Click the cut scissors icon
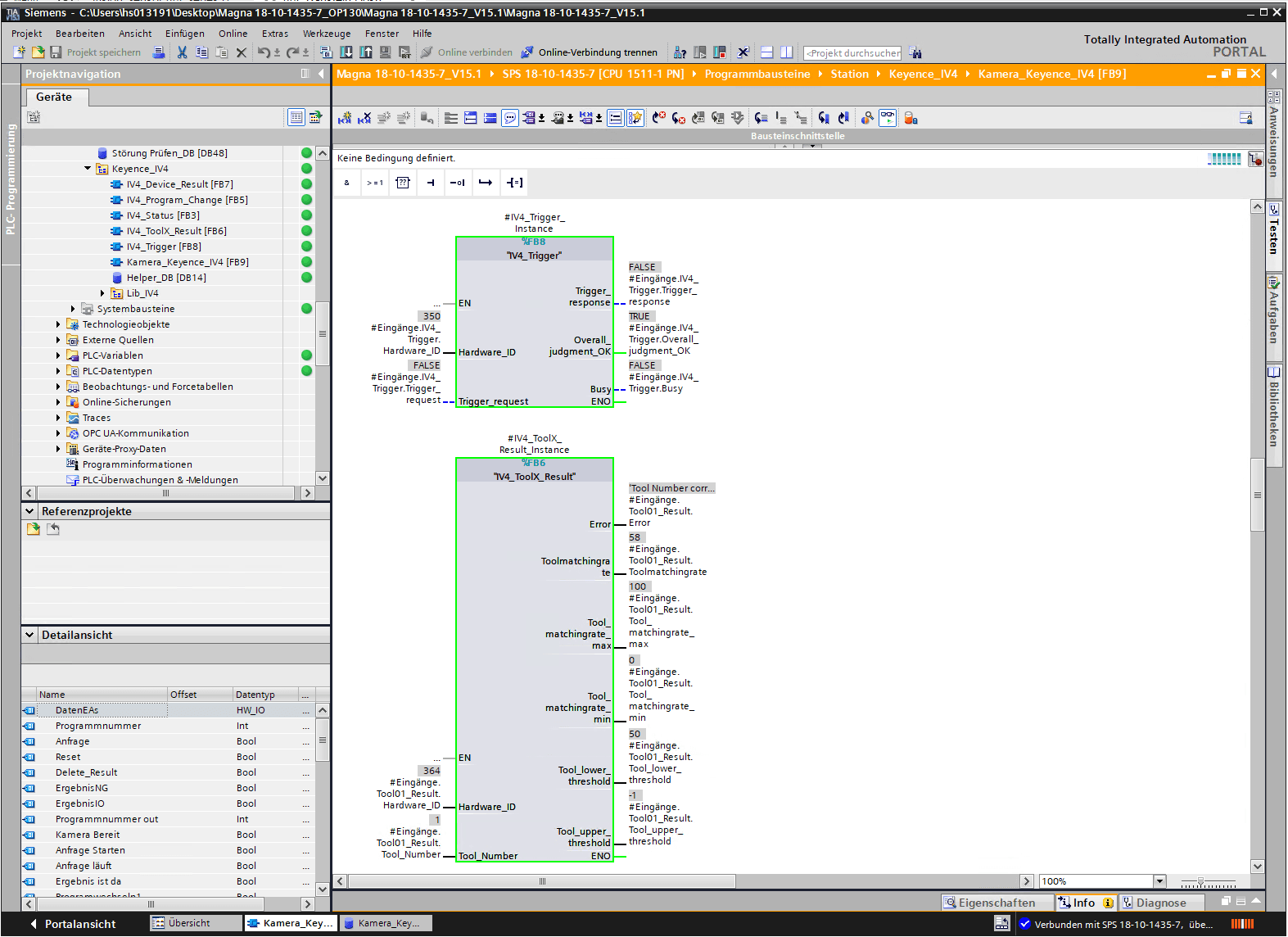Viewport: 1288px width, 937px height. click(x=182, y=52)
